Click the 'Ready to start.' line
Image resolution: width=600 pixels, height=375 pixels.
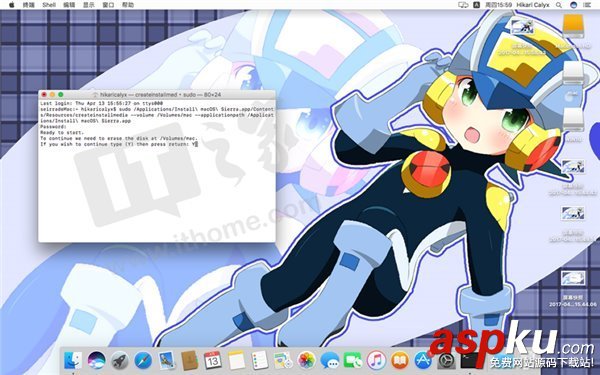pos(62,132)
